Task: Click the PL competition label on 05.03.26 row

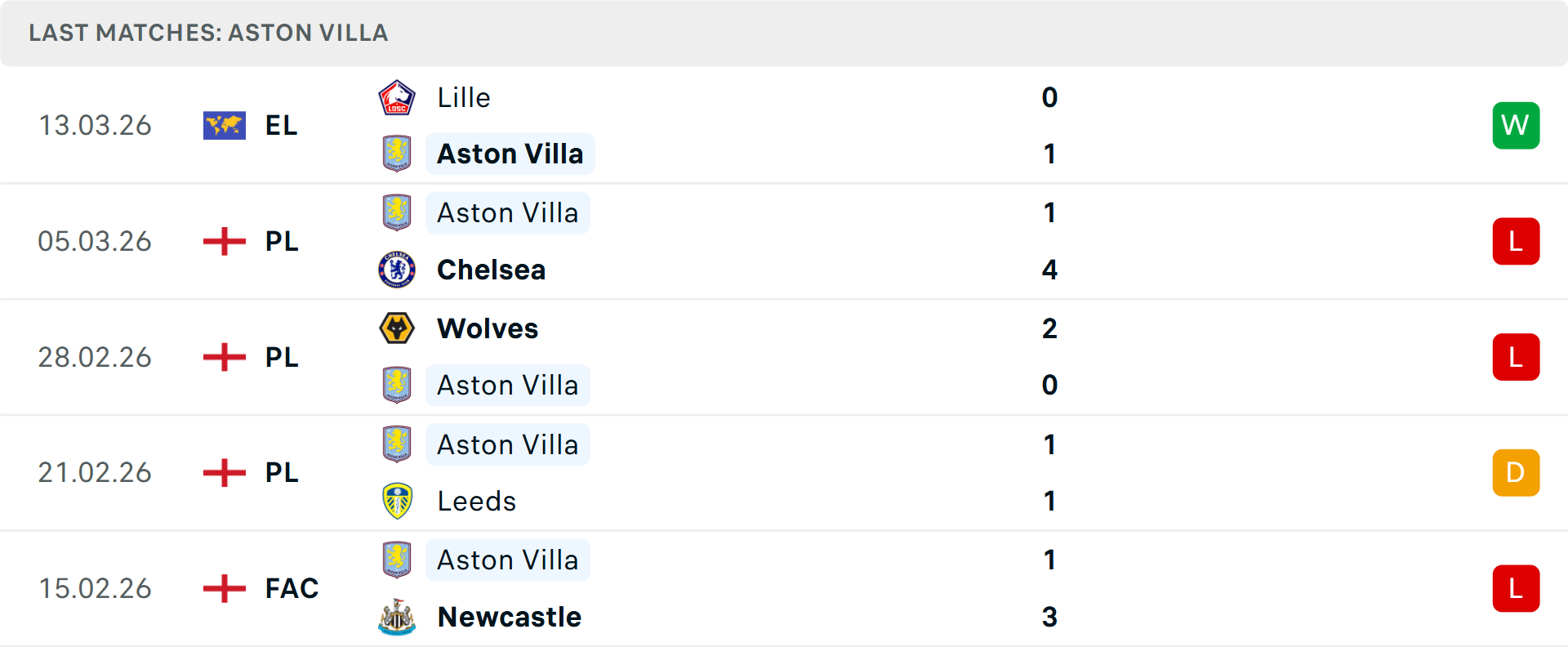Action: 281,241
